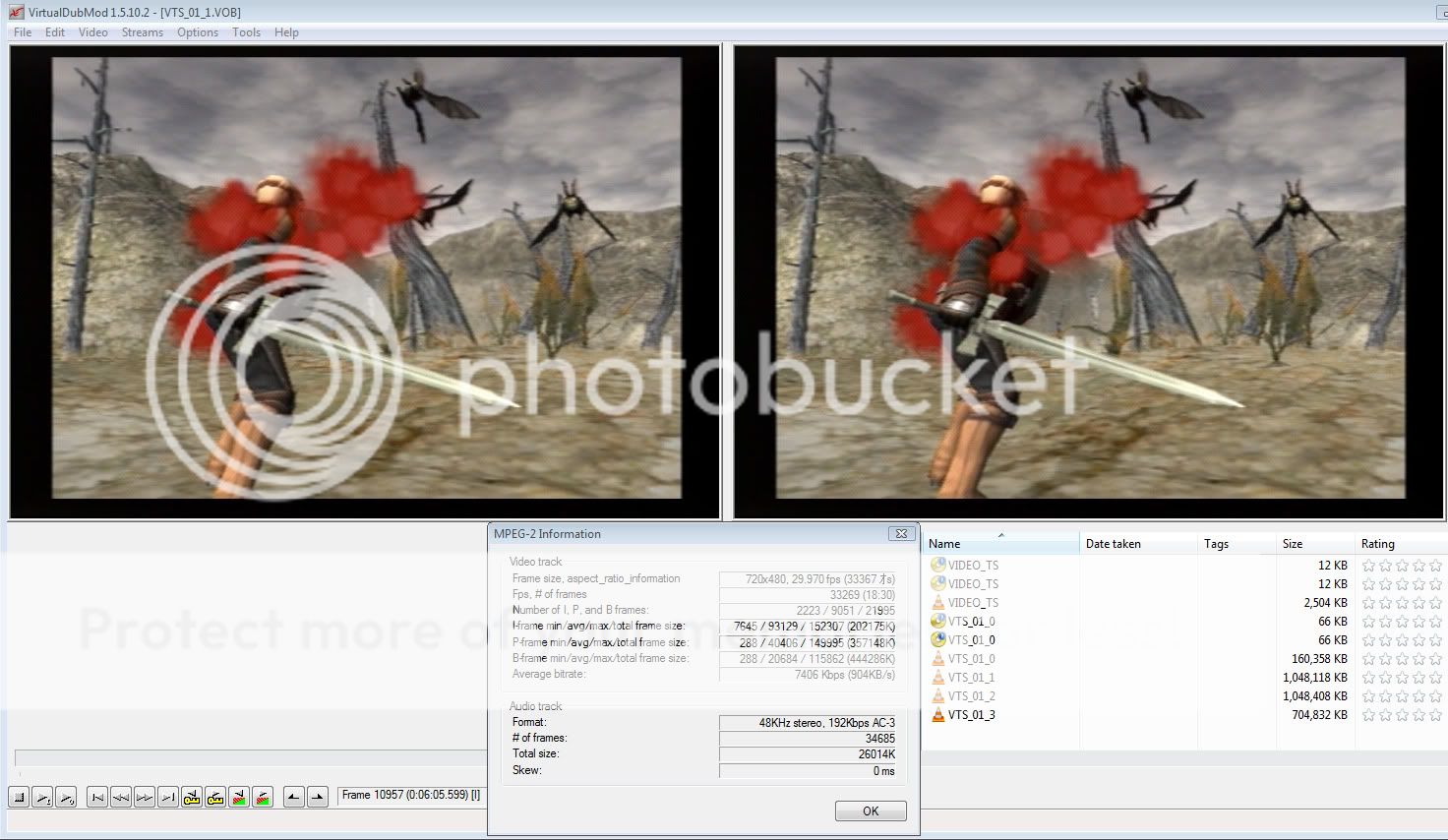Open the Video menu
This screenshot has width=1448, height=840.
pos(92,32)
